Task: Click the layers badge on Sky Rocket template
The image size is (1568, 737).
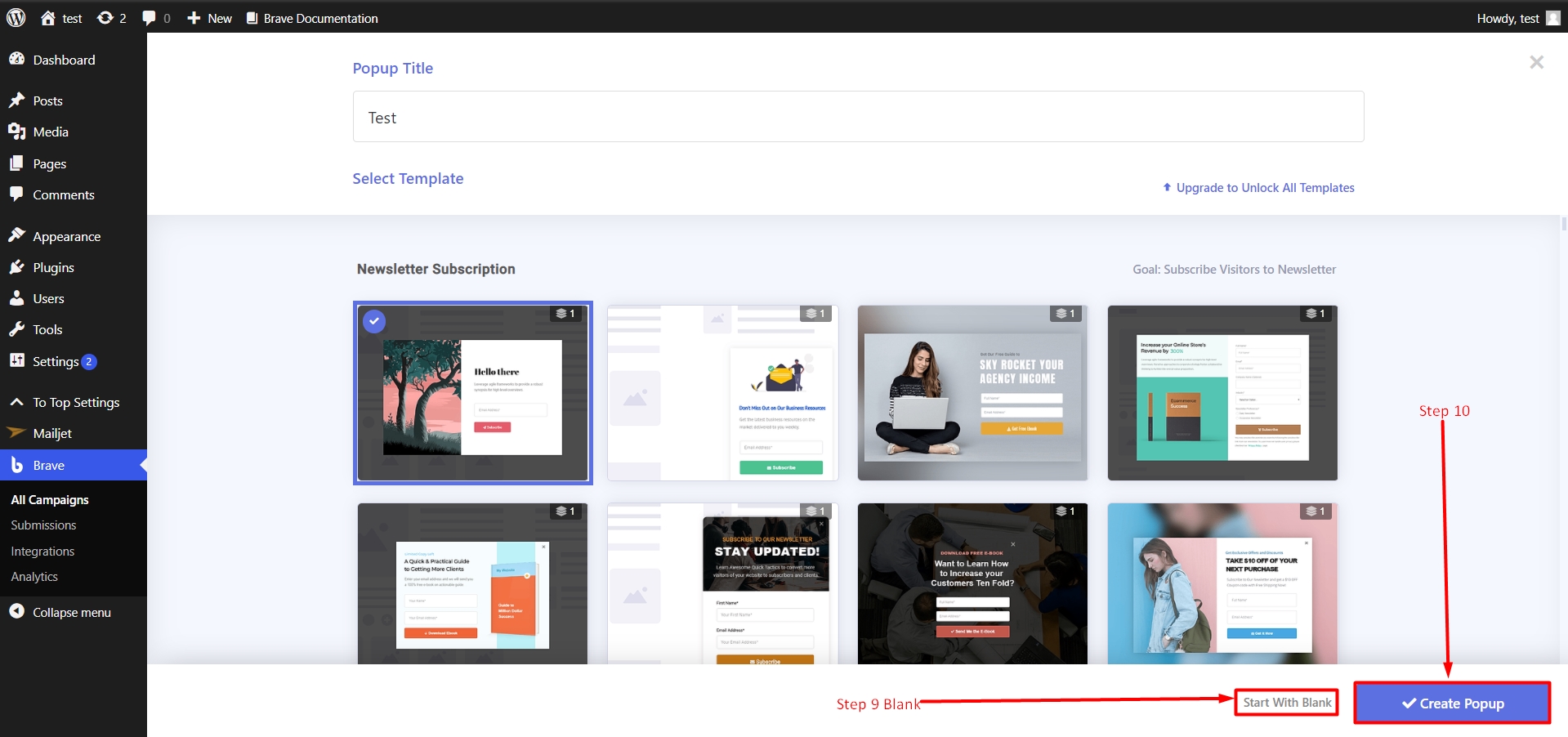Action: [x=1065, y=314]
